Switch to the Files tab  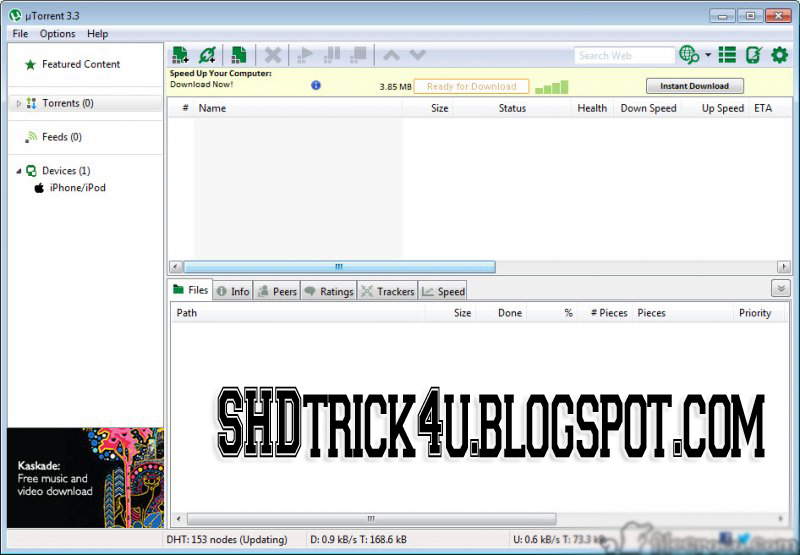[x=190, y=290]
